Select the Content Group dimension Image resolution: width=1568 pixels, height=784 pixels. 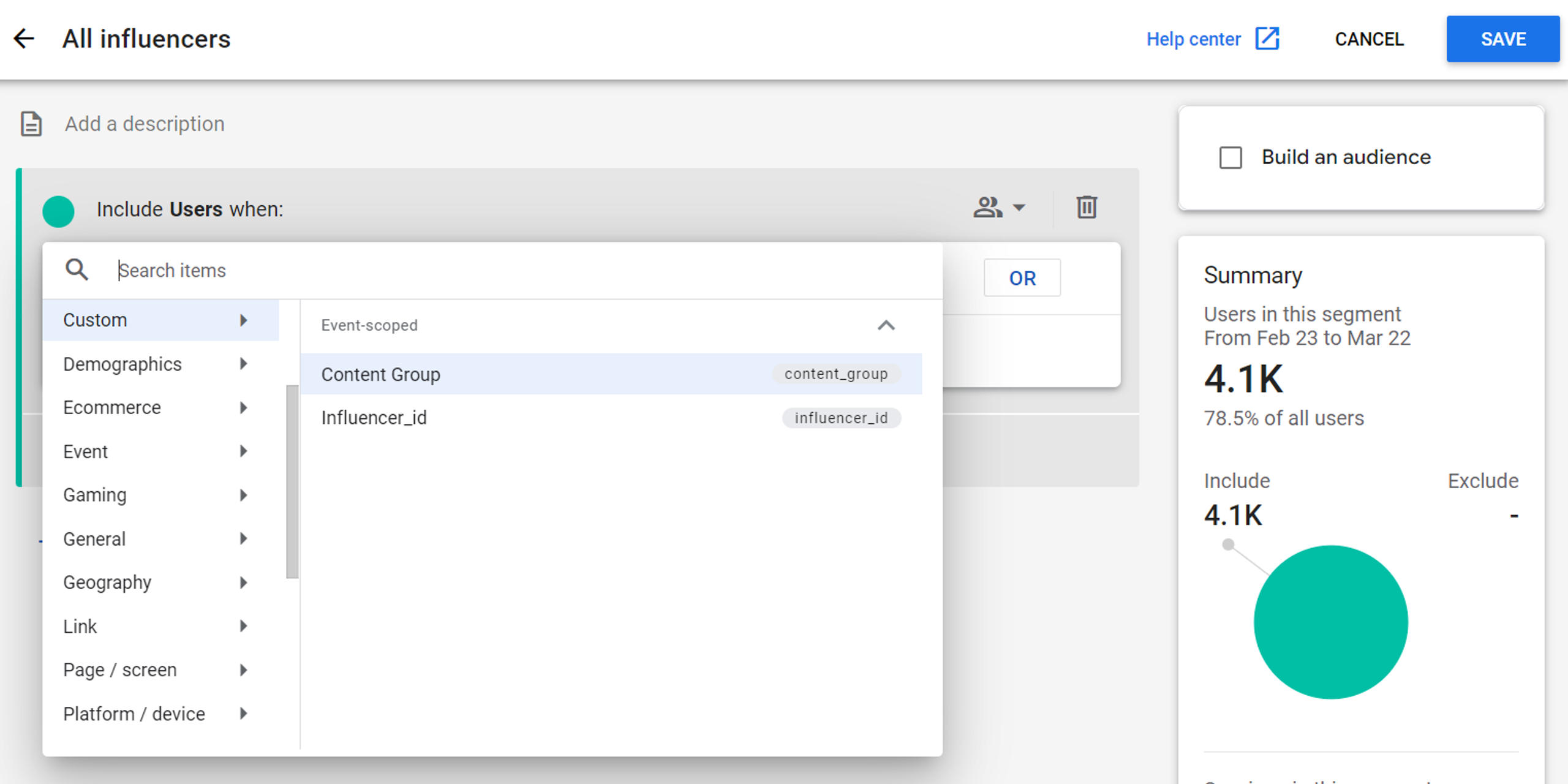click(380, 374)
